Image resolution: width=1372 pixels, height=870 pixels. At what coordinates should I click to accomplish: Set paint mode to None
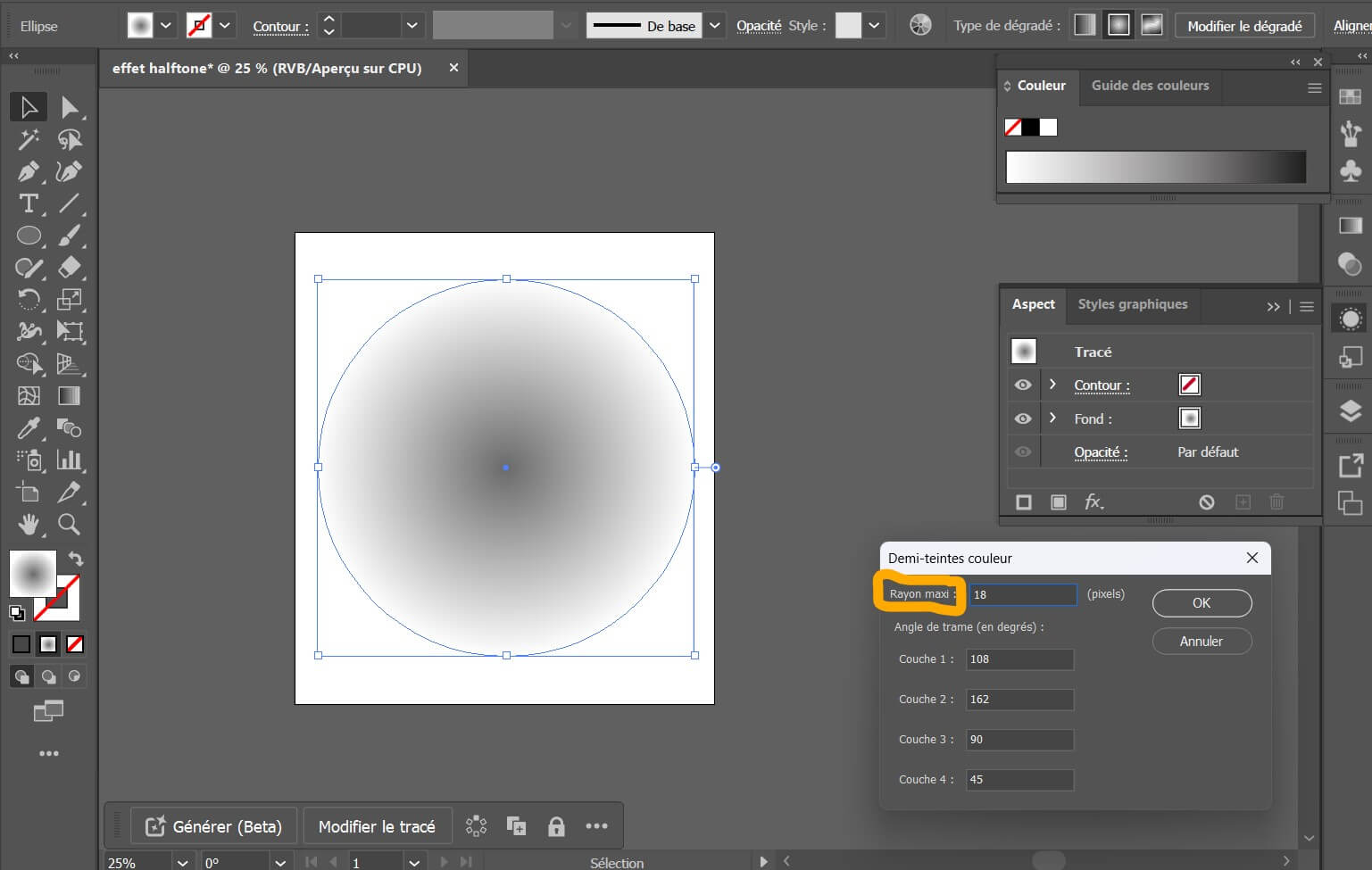pyautogui.click(x=76, y=644)
